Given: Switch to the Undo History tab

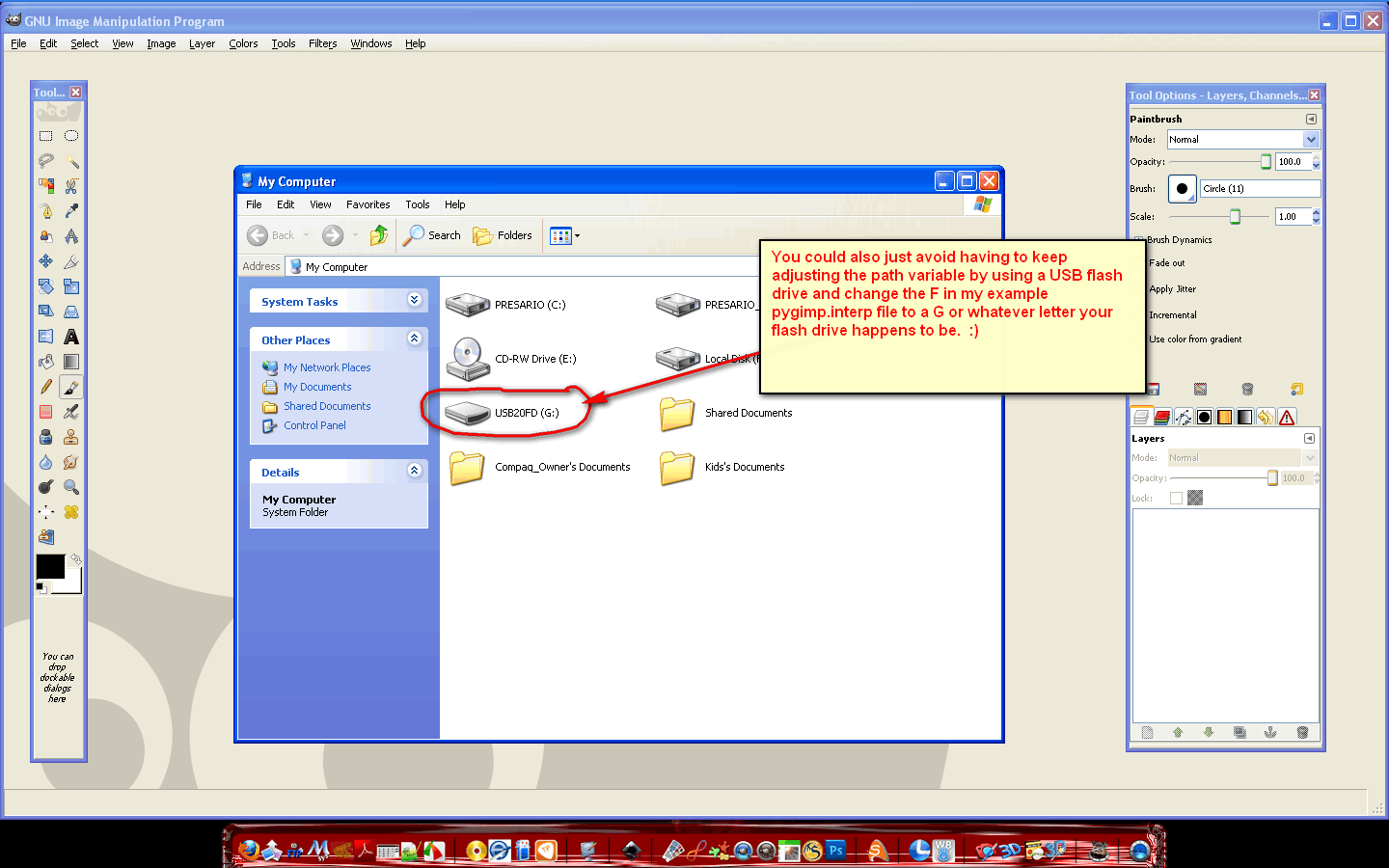Looking at the screenshot, I should [1266, 418].
